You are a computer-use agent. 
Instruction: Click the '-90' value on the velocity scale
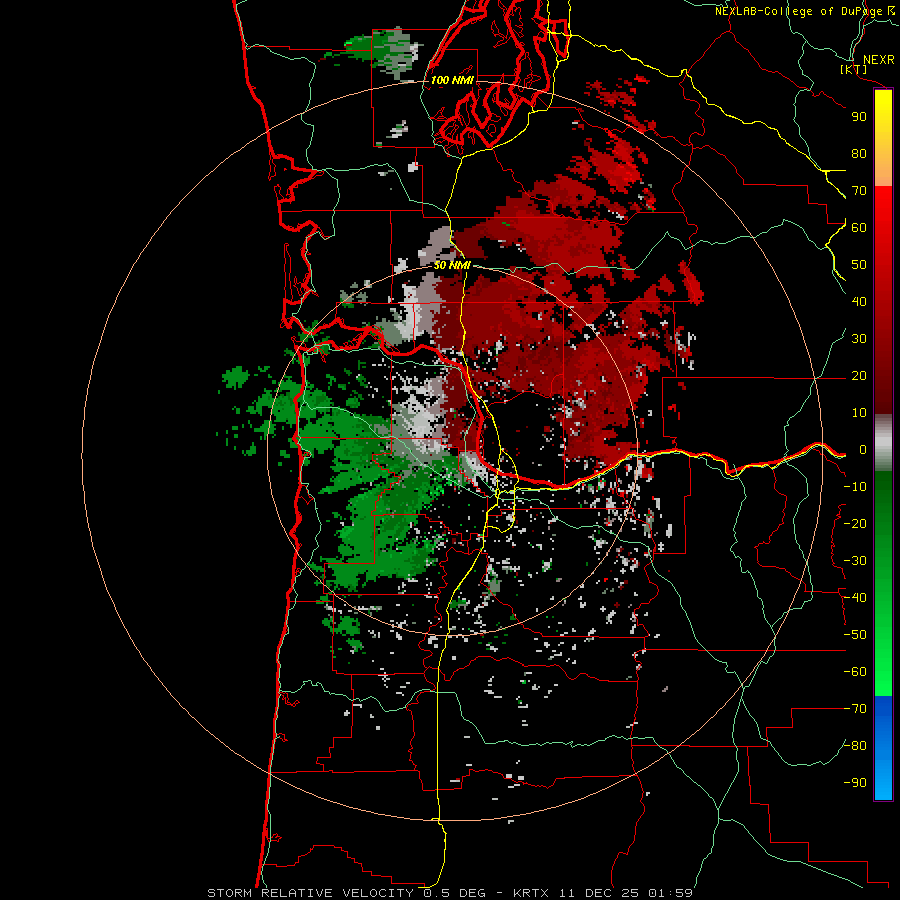pos(855,783)
